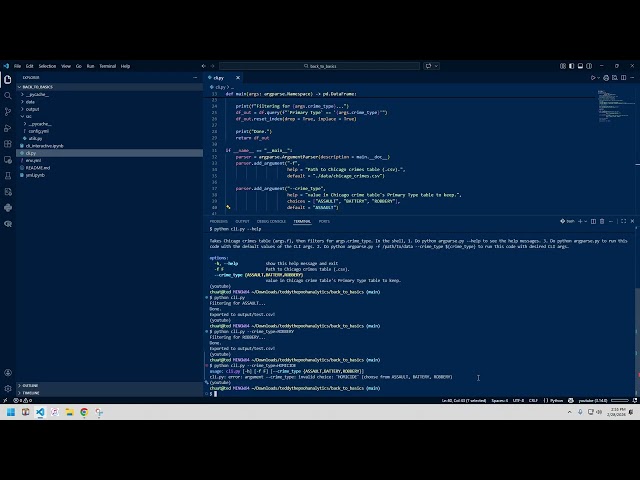This screenshot has width=640, height=480.
Task: Open the Run Python File dropdown arrow
Action: (598, 78)
